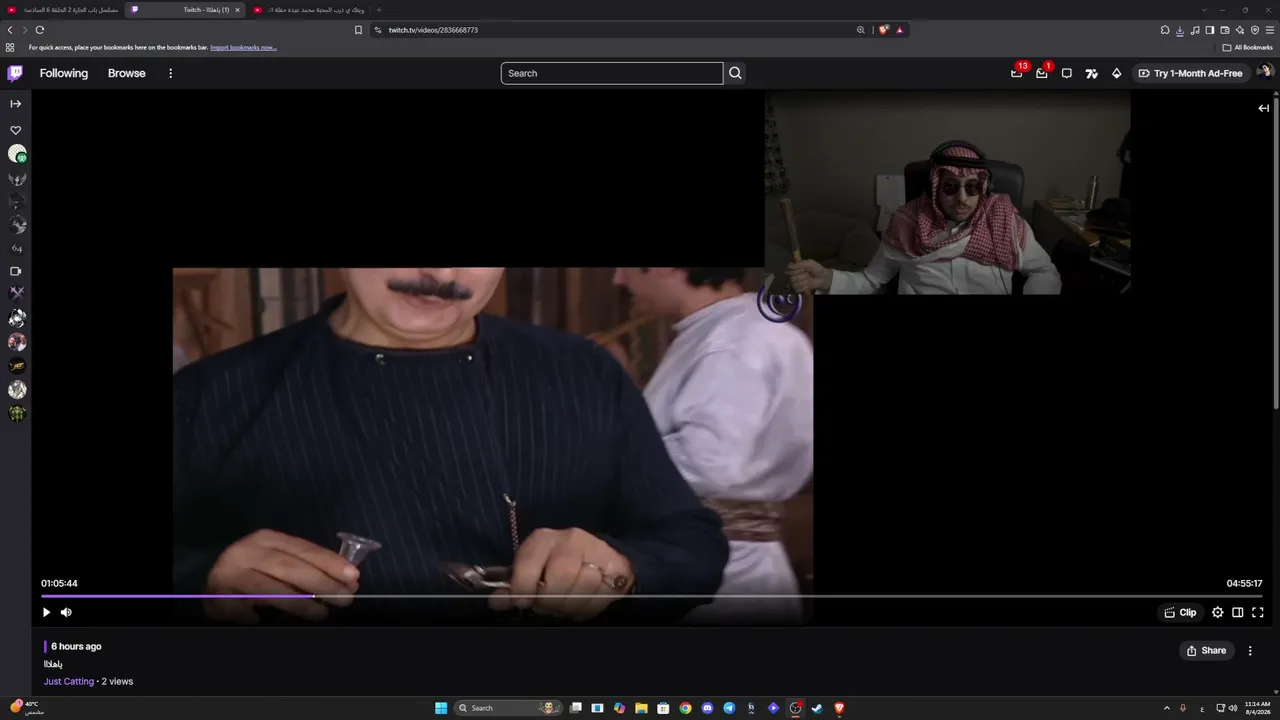Focus the Twitch search field
The image size is (1280, 720).
click(x=612, y=73)
